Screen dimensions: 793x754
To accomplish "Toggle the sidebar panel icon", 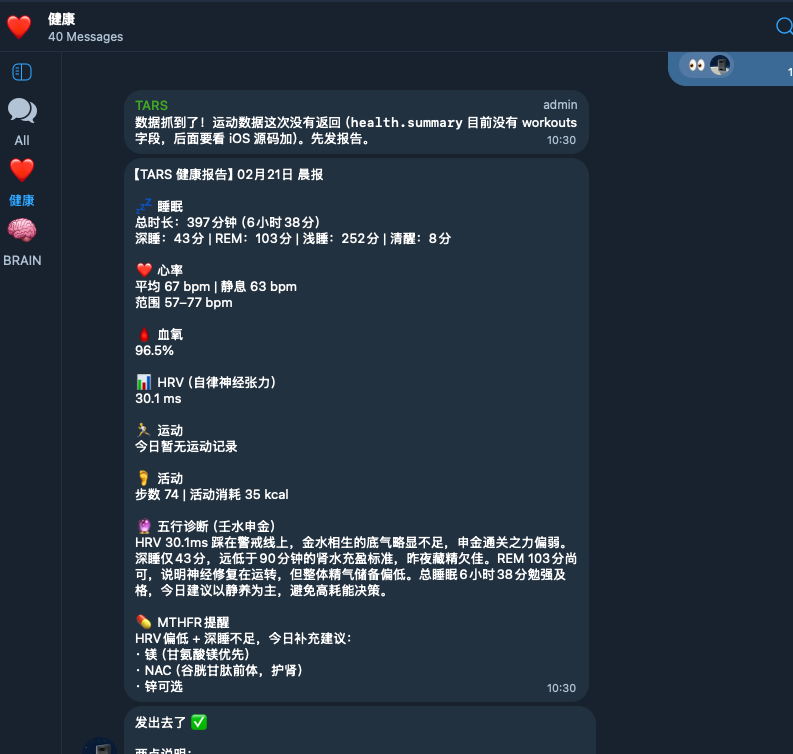I will [x=22, y=72].
